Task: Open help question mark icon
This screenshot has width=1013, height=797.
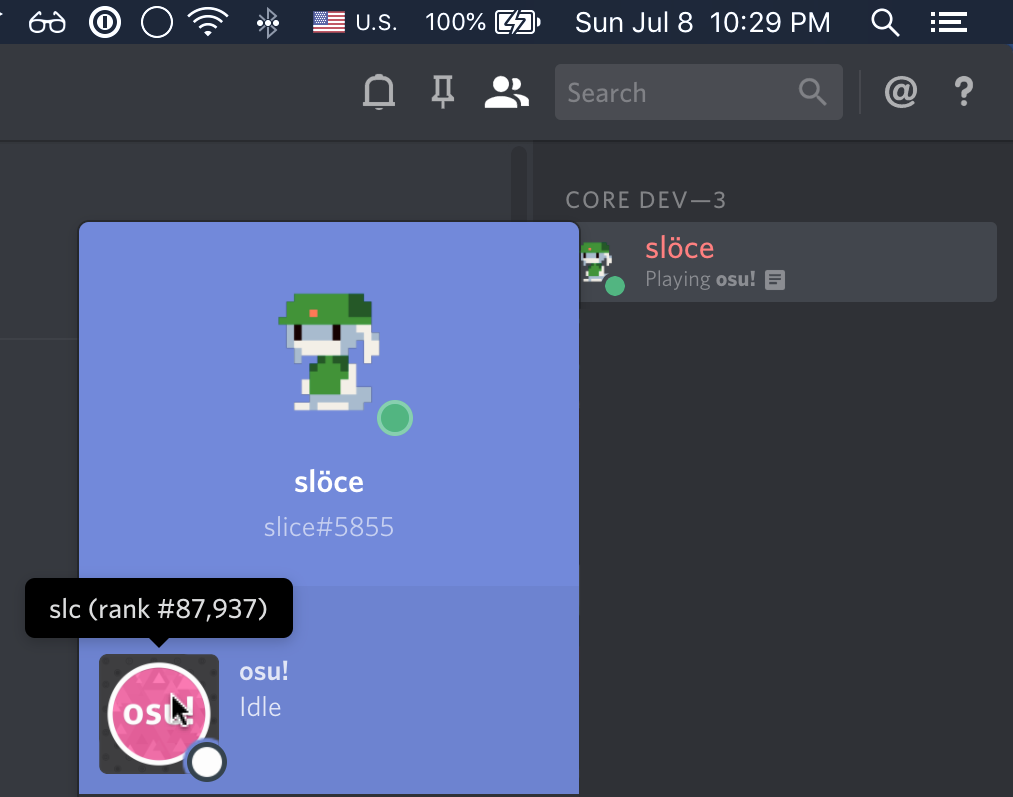Action: [x=964, y=92]
